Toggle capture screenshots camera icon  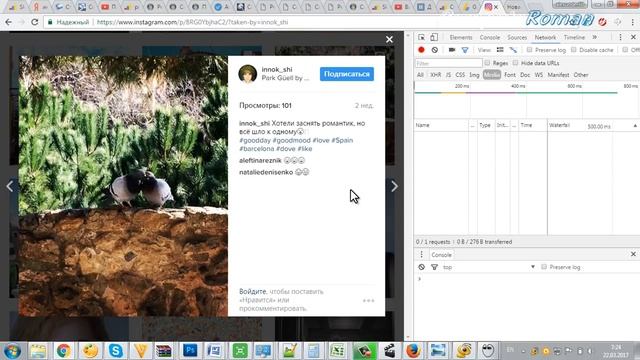451,50
